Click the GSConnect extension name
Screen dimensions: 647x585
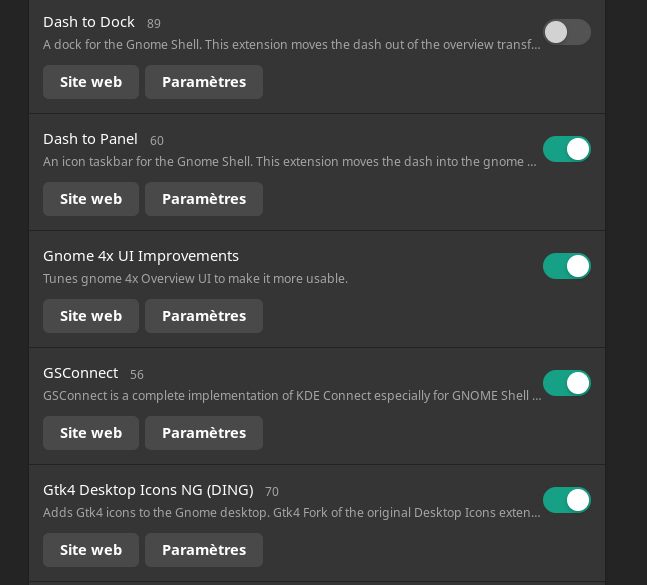tap(81, 373)
